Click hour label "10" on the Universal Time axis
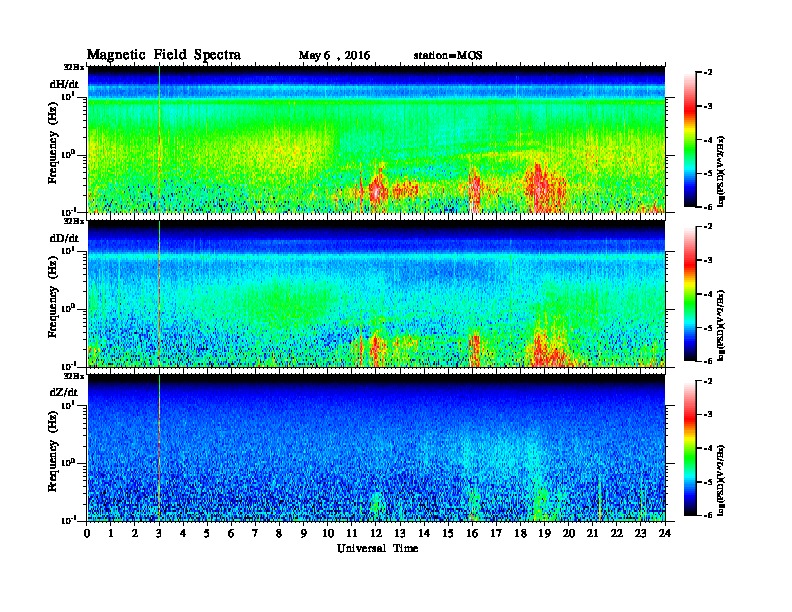The image size is (792, 612). coord(328,533)
